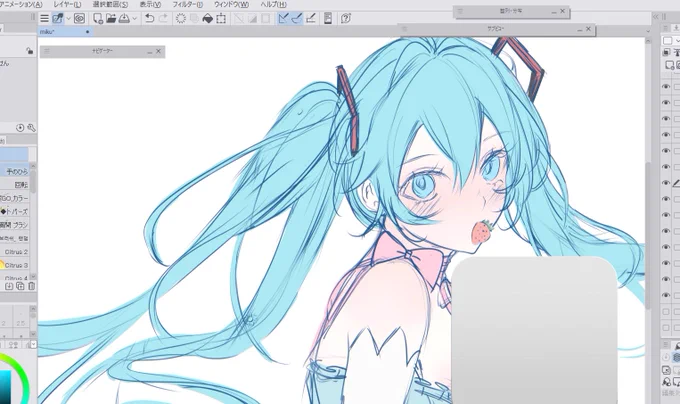Click the canvas vertical scrollbar
This screenshot has height=404, width=680.
click(648, 234)
